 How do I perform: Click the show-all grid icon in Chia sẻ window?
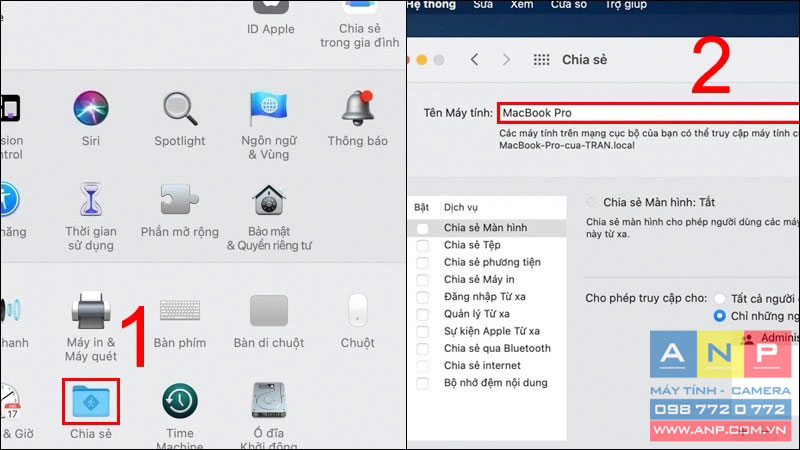pos(541,60)
